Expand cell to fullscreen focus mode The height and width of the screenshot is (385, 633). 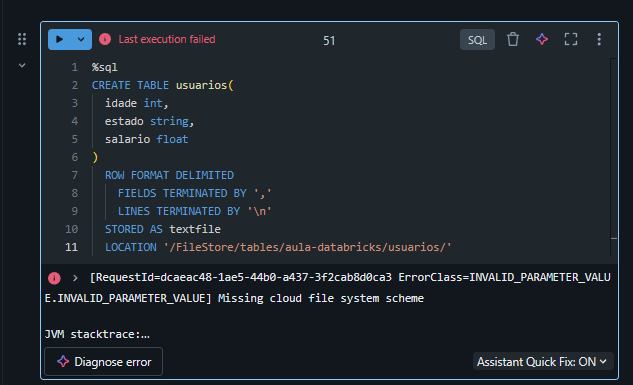click(570, 39)
